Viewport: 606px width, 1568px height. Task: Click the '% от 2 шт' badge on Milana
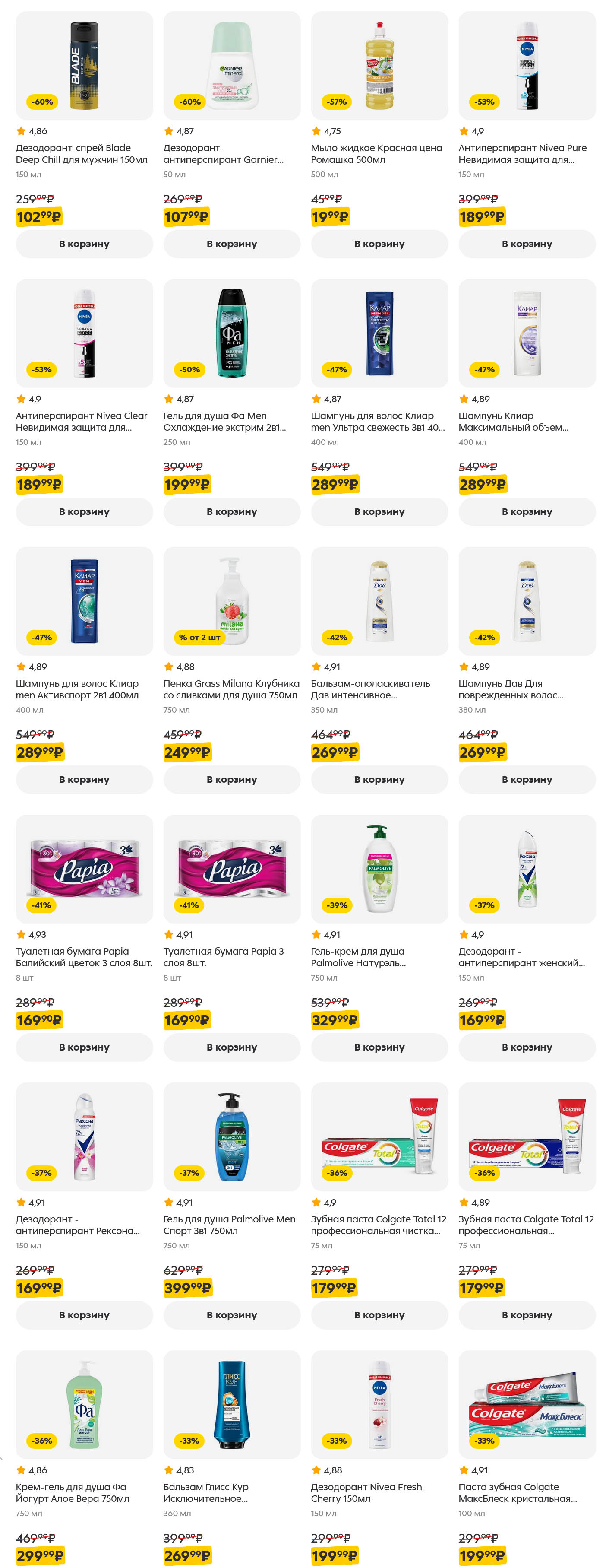click(199, 637)
